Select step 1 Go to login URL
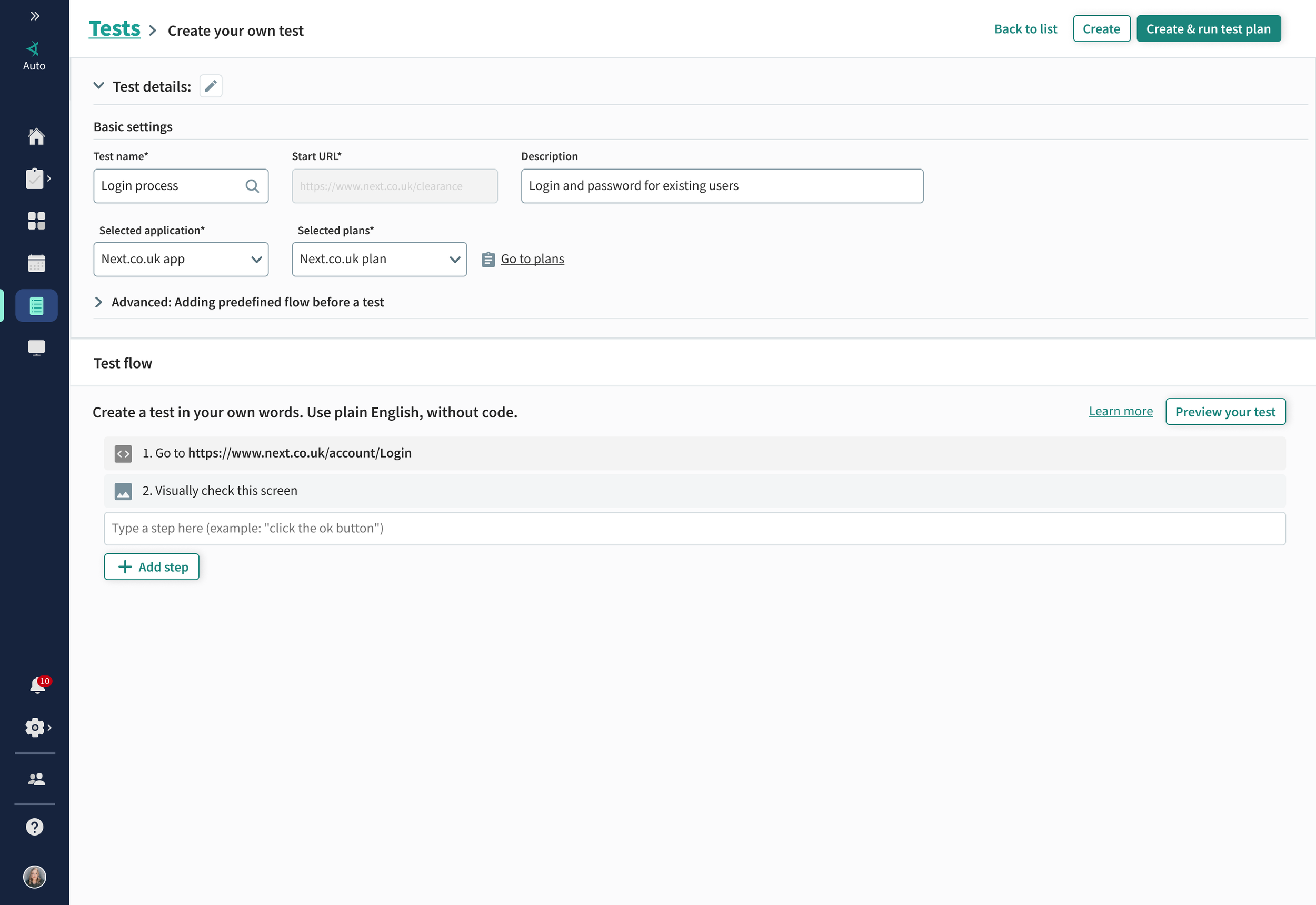 tap(694, 454)
